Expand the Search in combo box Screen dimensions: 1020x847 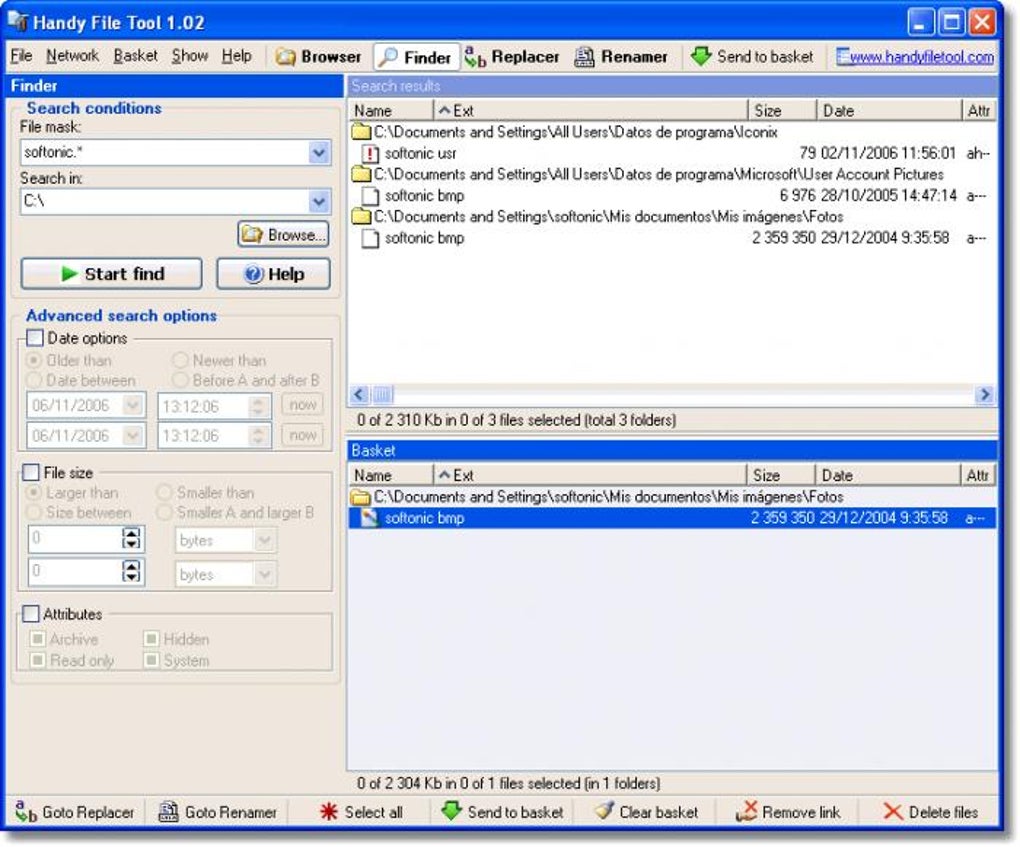(x=319, y=200)
